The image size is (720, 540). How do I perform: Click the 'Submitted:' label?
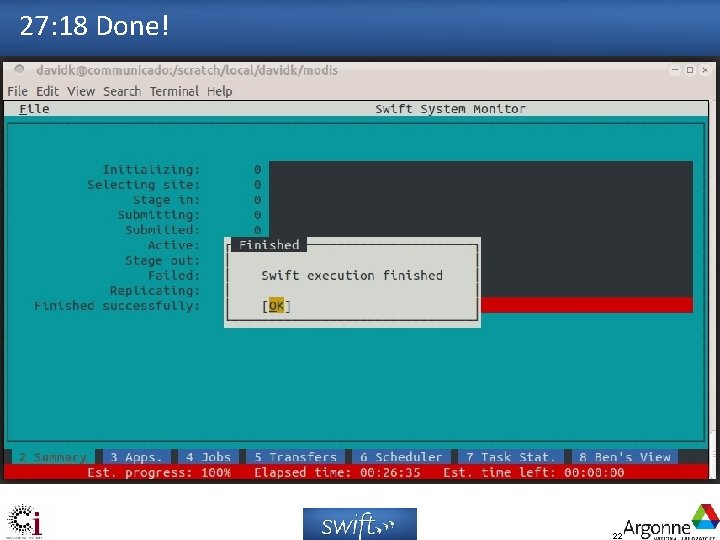point(163,230)
